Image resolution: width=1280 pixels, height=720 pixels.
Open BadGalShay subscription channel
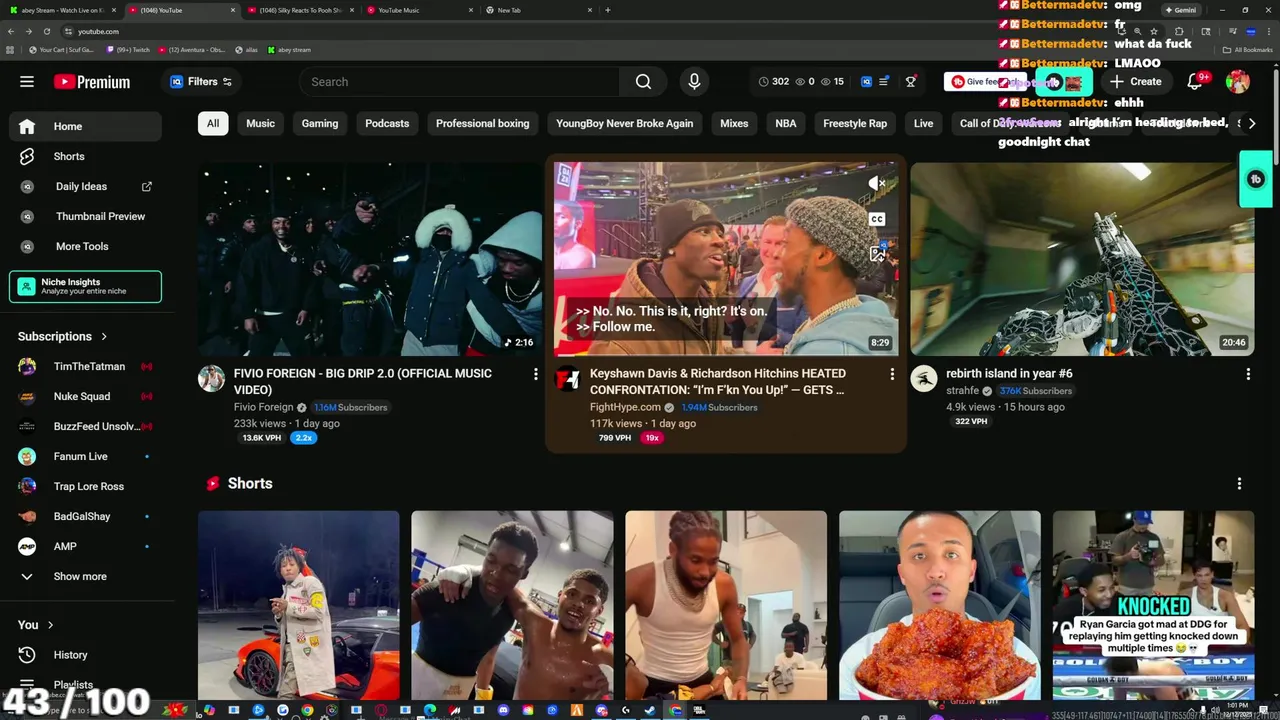85,517
